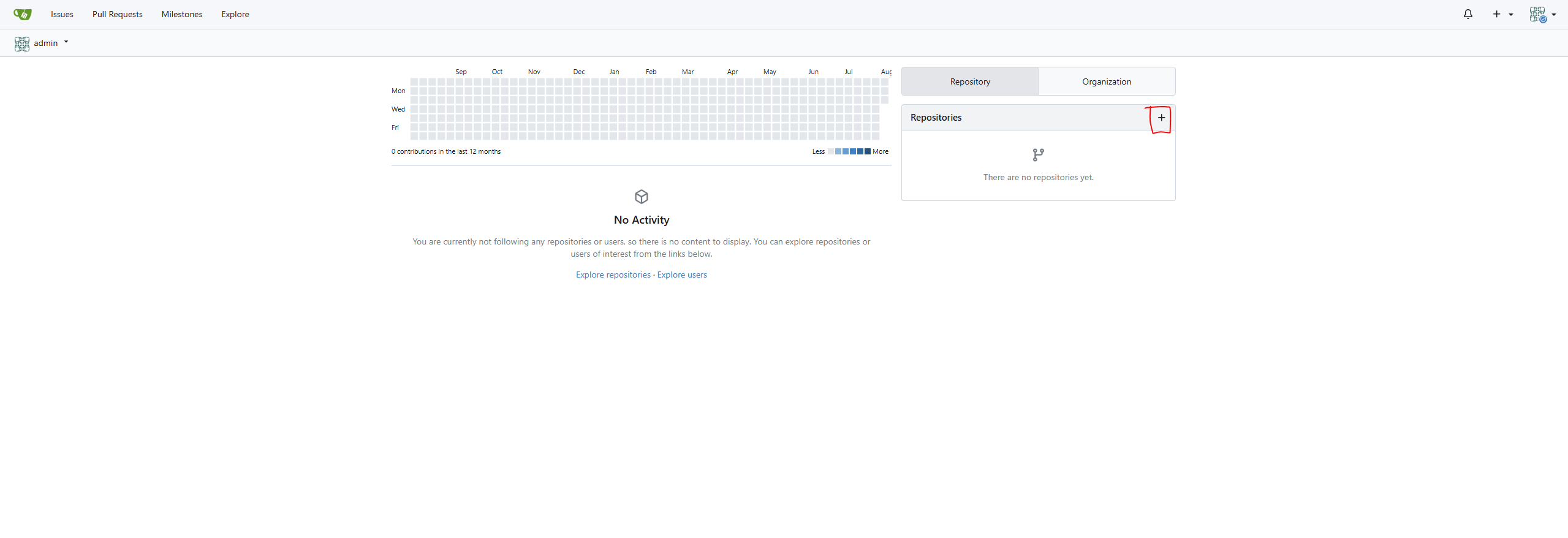This screenshot has width=1568, height=538.
Task: Go to Pull Requests page
Action: 118,14
